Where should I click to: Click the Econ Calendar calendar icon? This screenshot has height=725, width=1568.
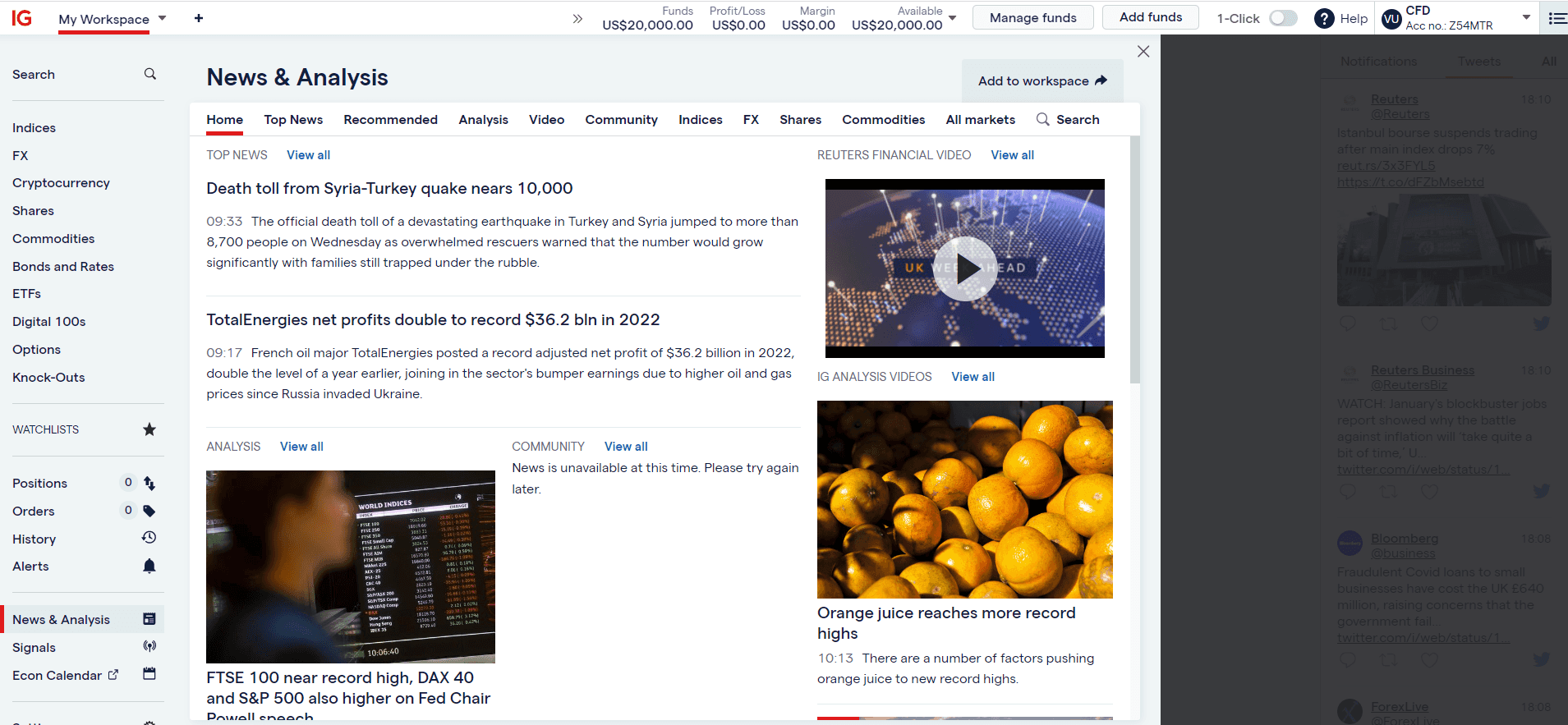coord(149,674)
